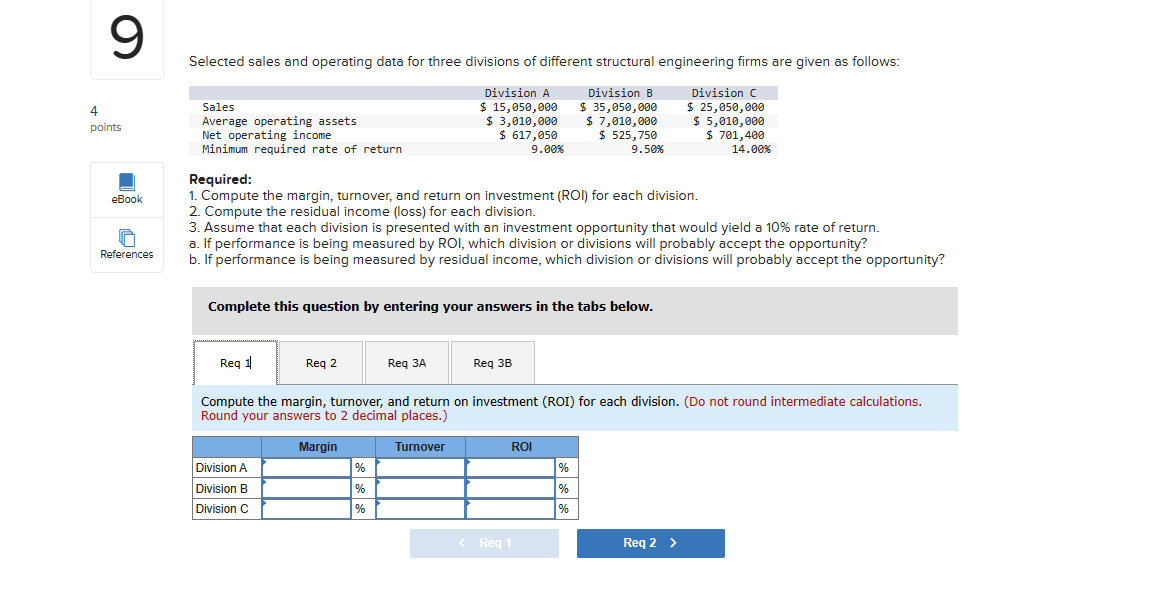
Task: Select the Req 1 tab
Action: tap(234, 362)
